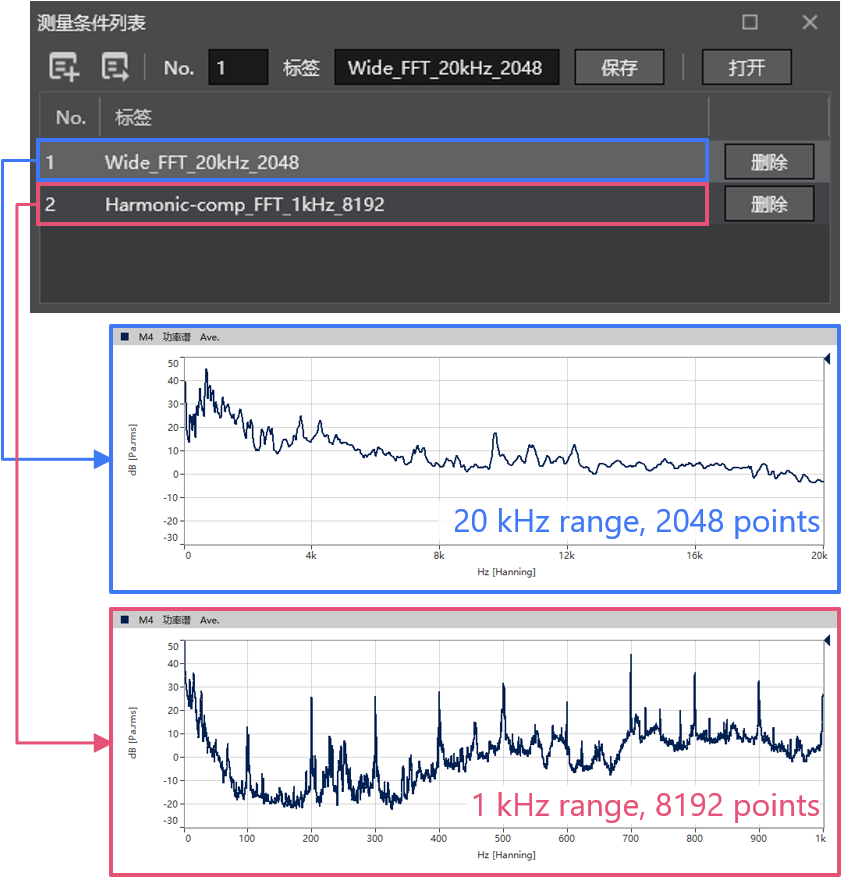The image size is (841, 878).
Task: Click the 标签 text field with Wide_FFT_20kHz_2048
Action: [x=446, y=68]
